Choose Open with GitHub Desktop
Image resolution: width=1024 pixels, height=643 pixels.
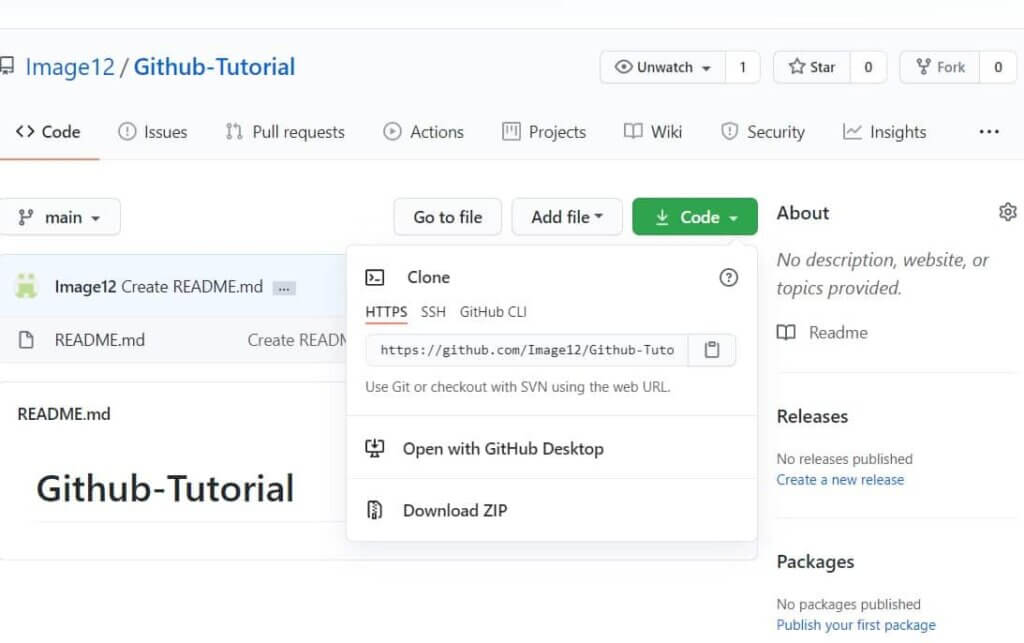552,448
